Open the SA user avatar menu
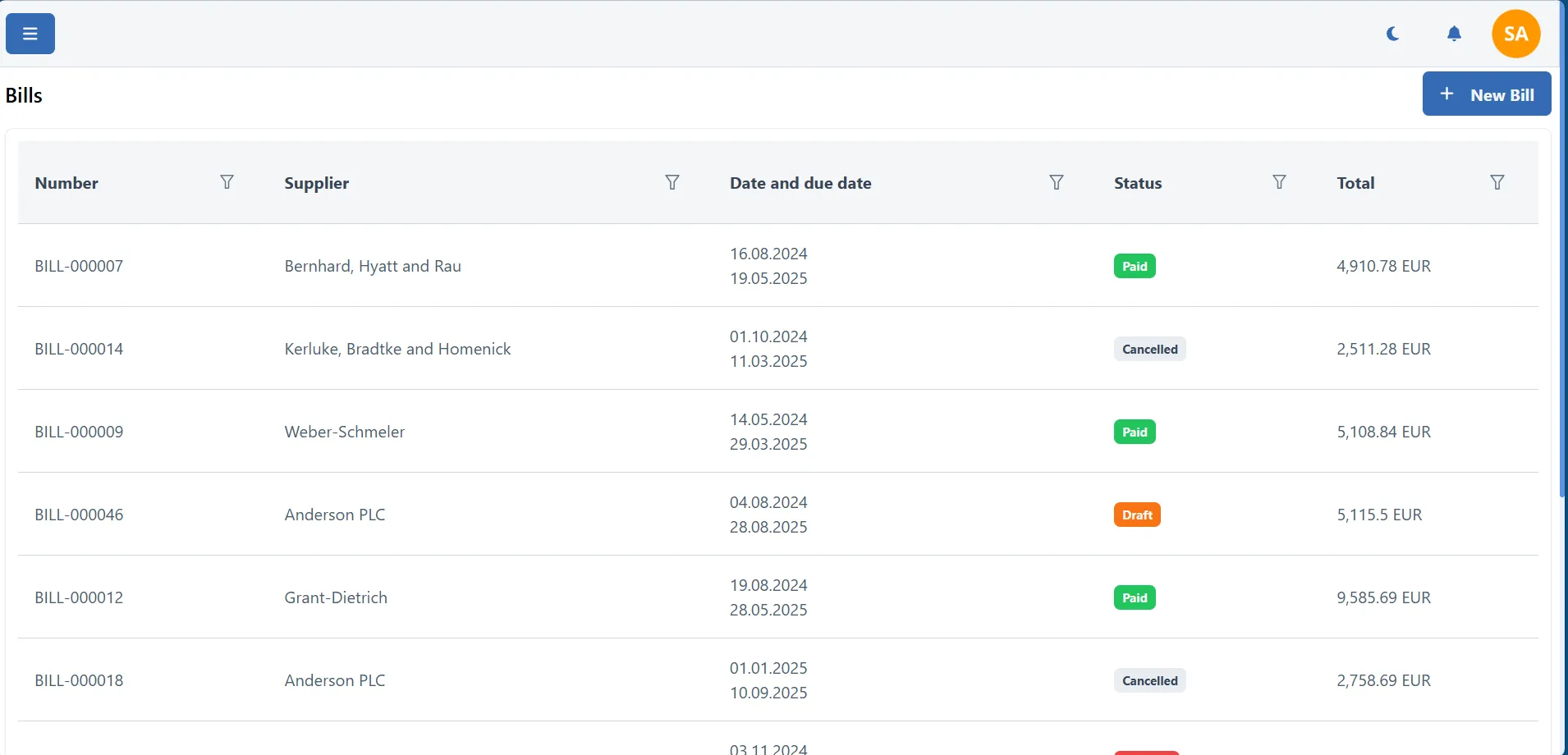 tap(1515, 34)
